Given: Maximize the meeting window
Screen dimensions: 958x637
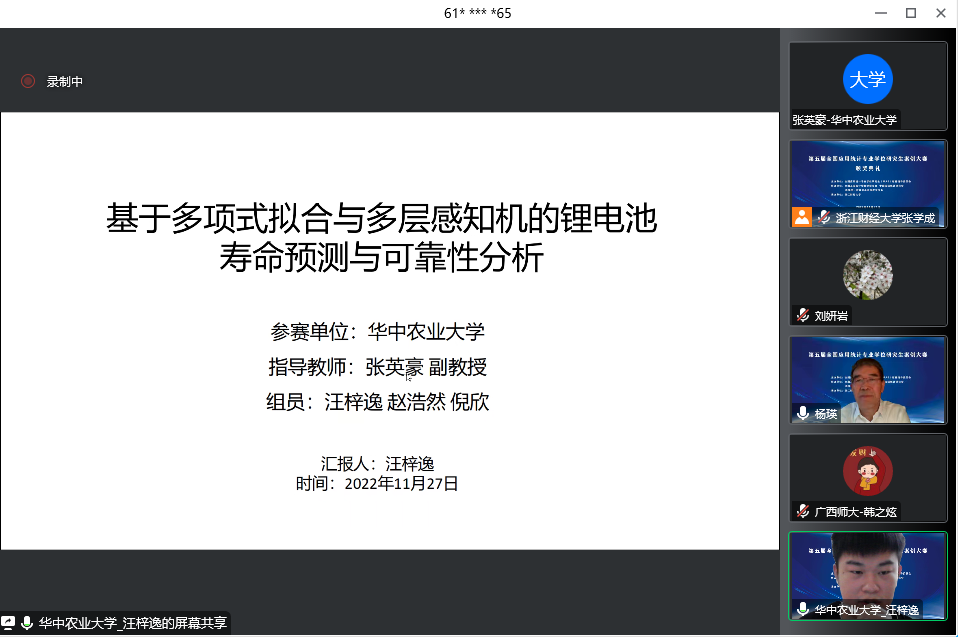Looking at the screenshot, I should 911,12.
